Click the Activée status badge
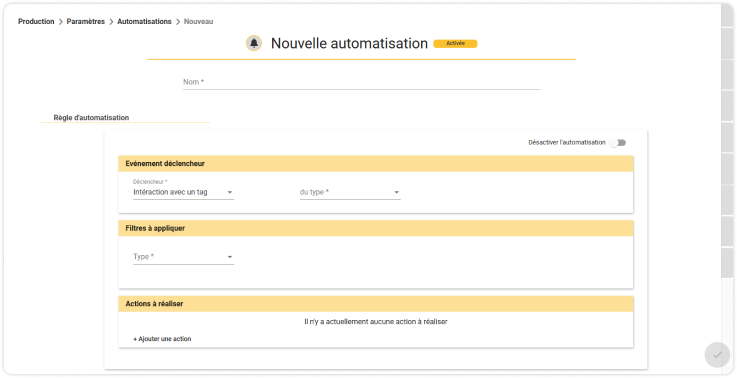This screenshot has height=378, width=737. point(455,44)
